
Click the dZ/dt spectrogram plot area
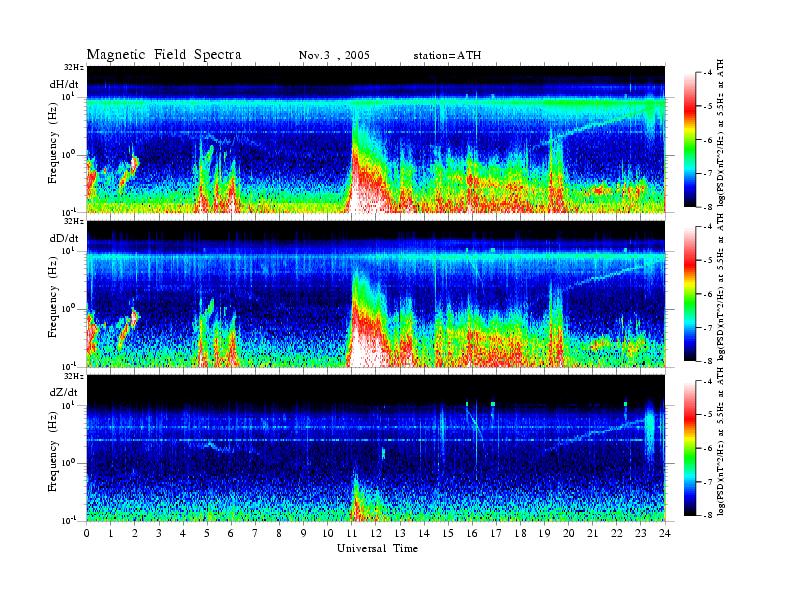point(376,447)
